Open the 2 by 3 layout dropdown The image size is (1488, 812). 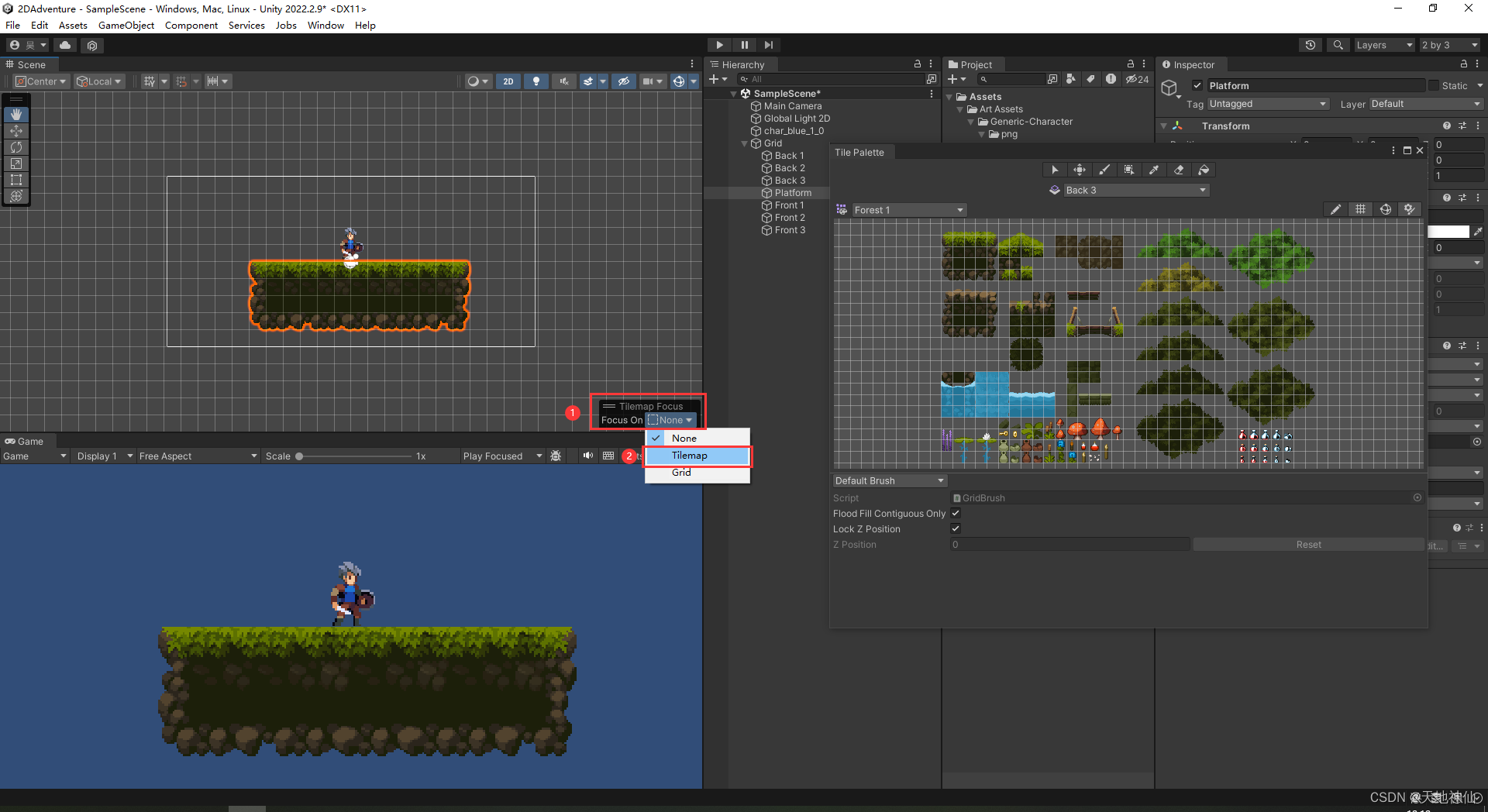pyautogui.click(x=1450, y=45)
